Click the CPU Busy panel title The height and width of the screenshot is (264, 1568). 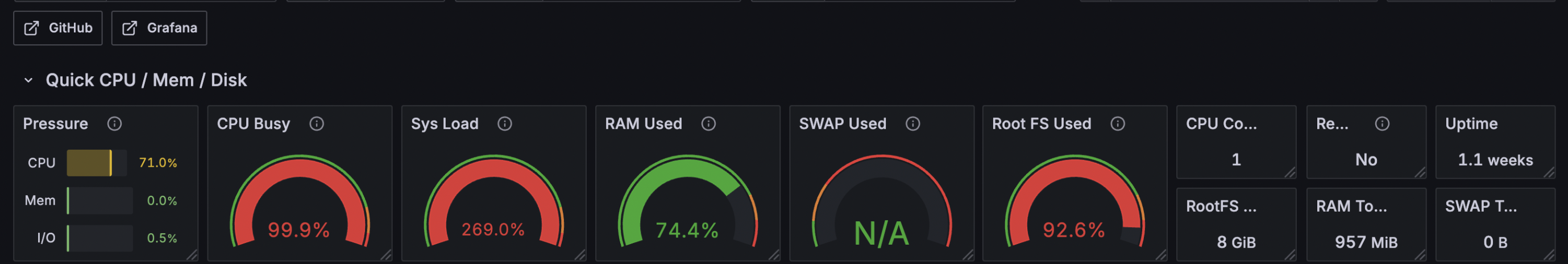tap(253, 124)
